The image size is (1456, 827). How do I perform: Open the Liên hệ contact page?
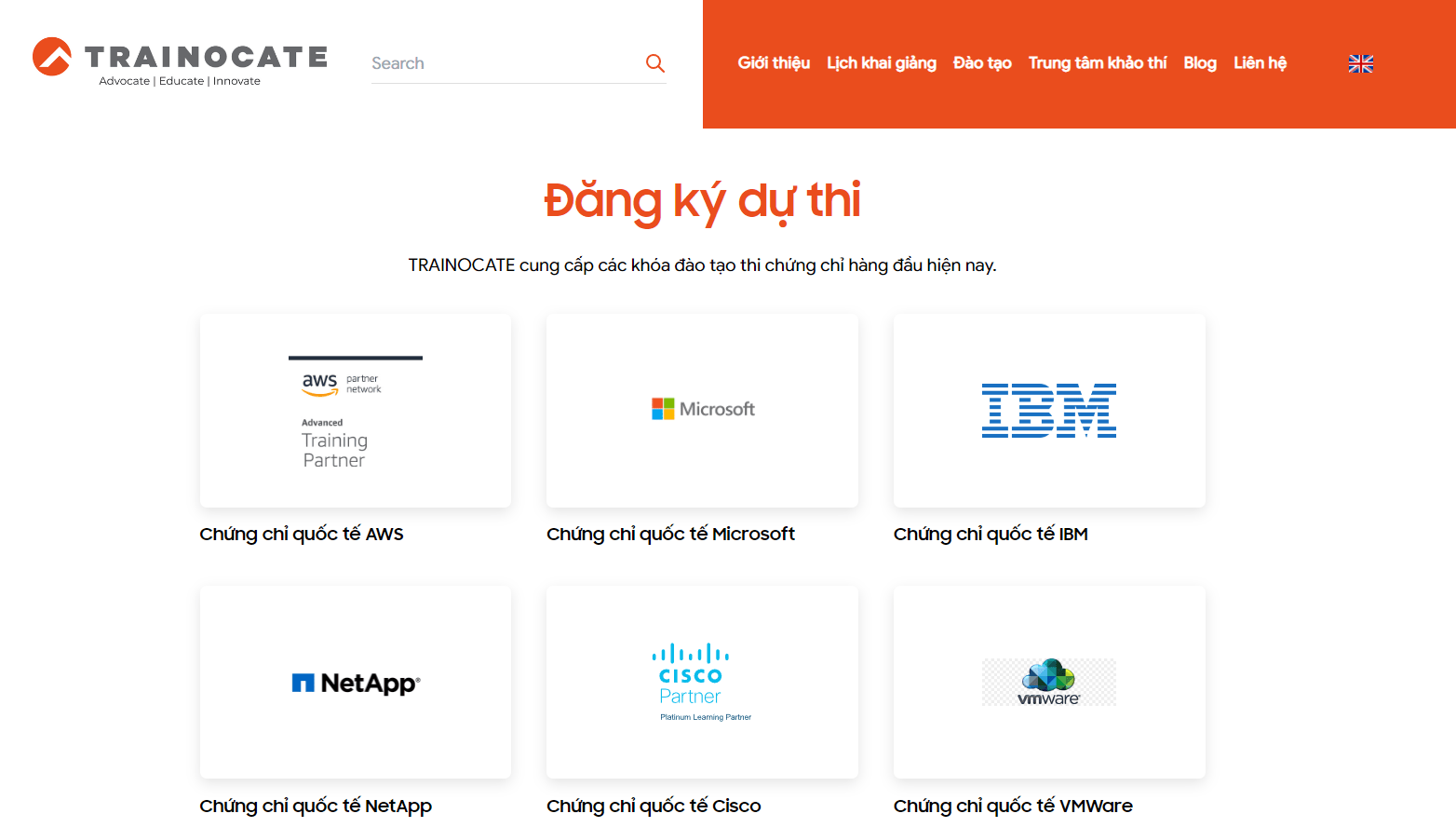coord(1260,63)
